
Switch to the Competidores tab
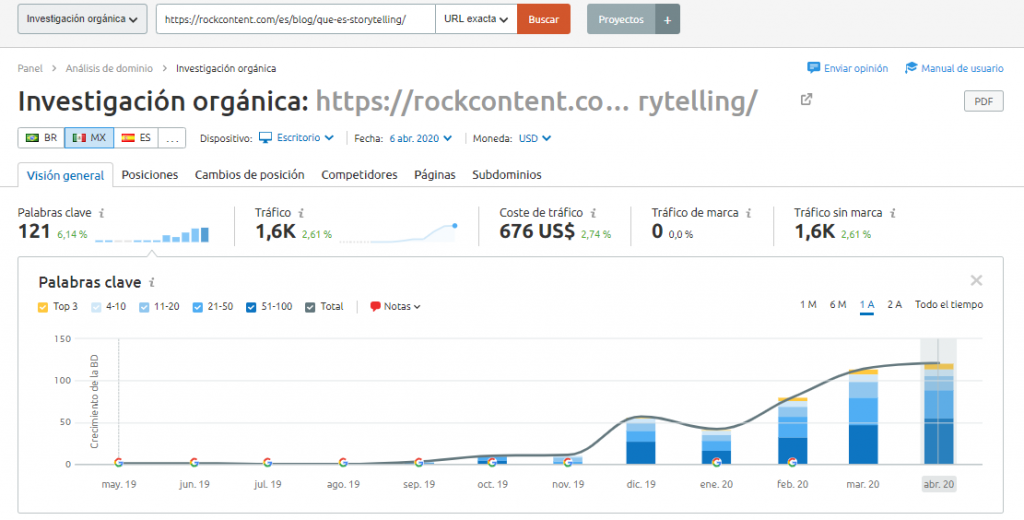tap(359, 174)
